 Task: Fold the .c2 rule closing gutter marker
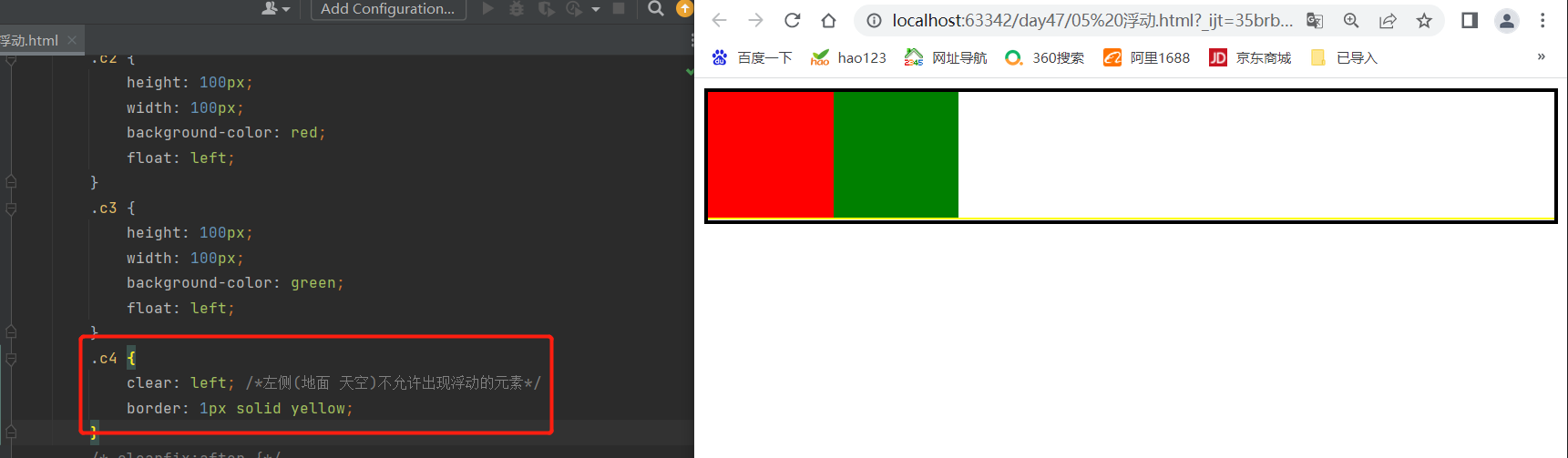(x=11, y=181)
